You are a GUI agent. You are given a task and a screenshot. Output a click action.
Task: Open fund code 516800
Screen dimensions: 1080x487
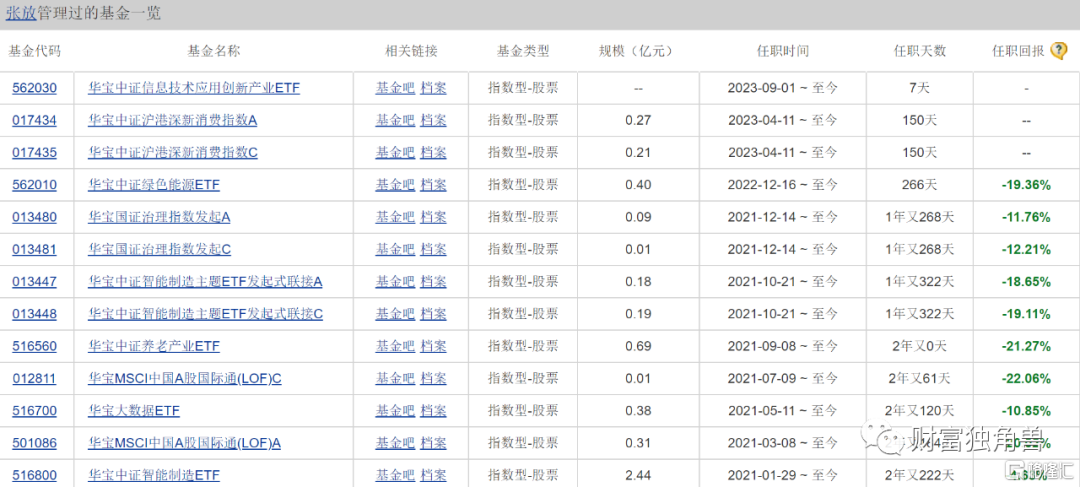(x=34, y=475)
